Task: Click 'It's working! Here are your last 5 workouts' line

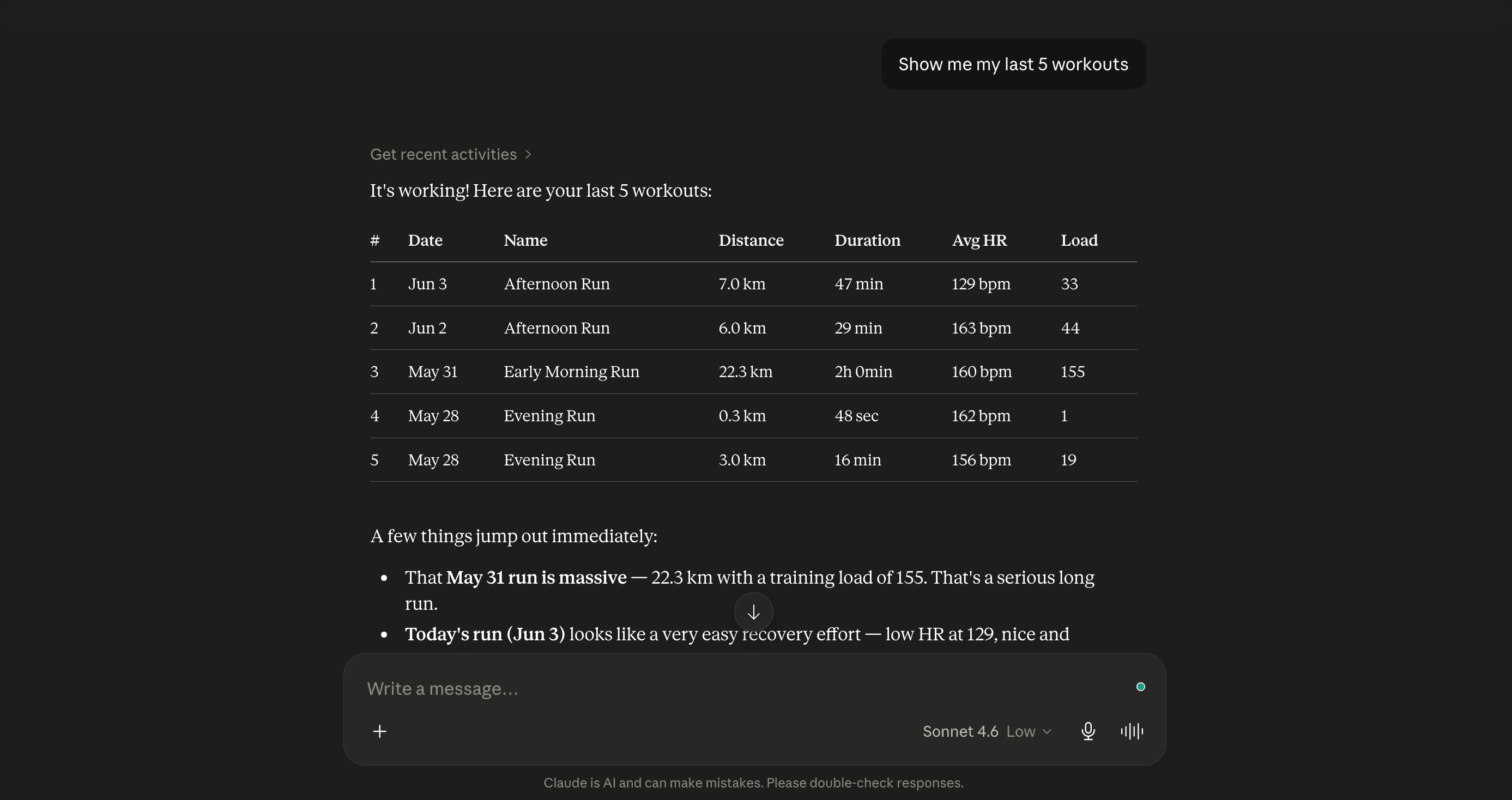Action: [x=541, y=191]
